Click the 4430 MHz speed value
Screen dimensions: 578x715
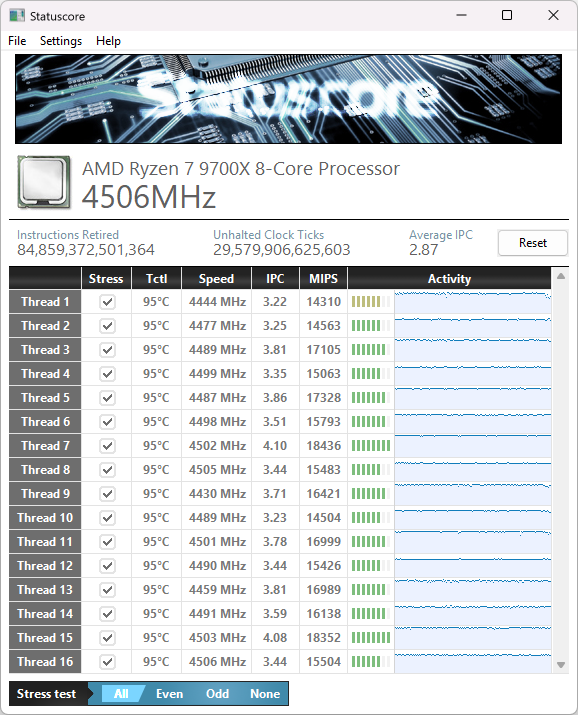click(x=217, y=494)
